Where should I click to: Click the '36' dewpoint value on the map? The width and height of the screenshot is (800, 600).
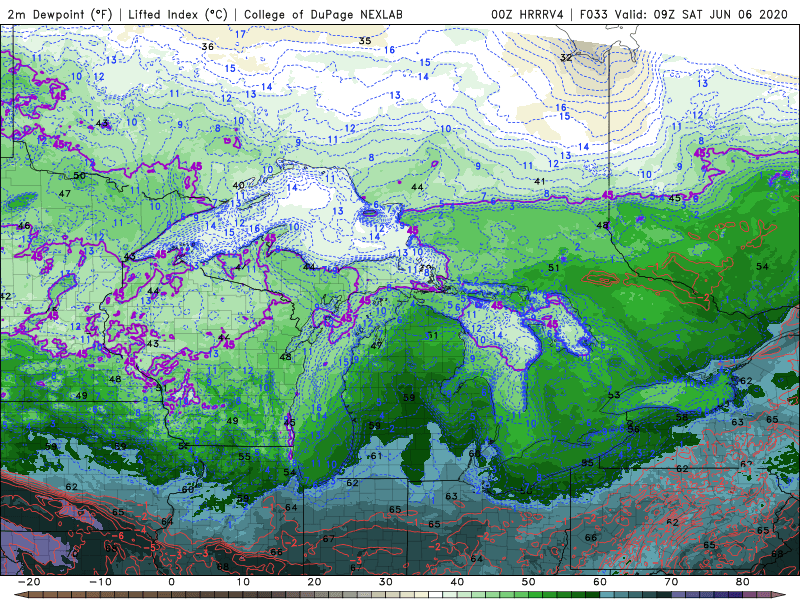point(208,46)
